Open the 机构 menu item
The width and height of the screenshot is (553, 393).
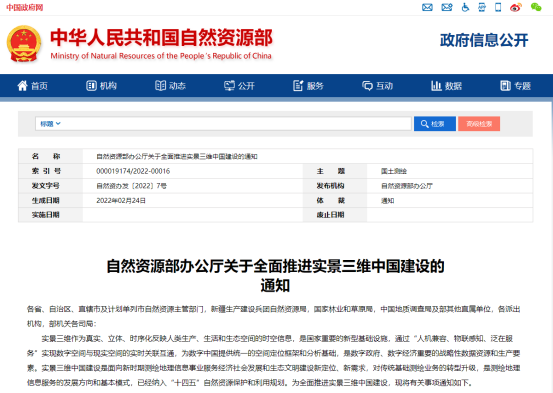pos(102,86)
